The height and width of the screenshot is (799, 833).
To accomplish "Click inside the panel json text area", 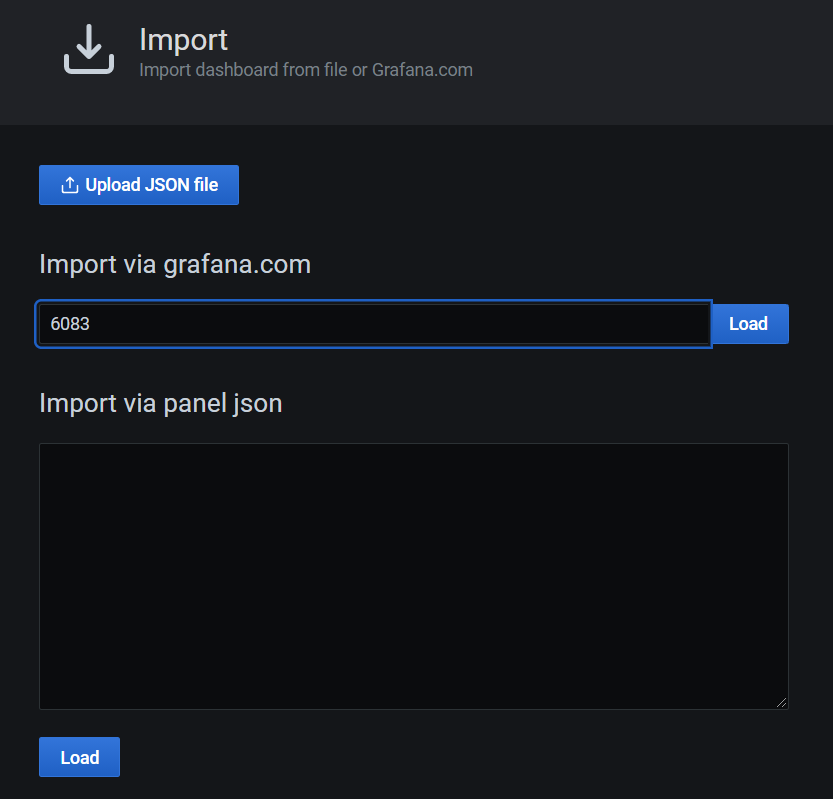I will click(x=414, y=576).
